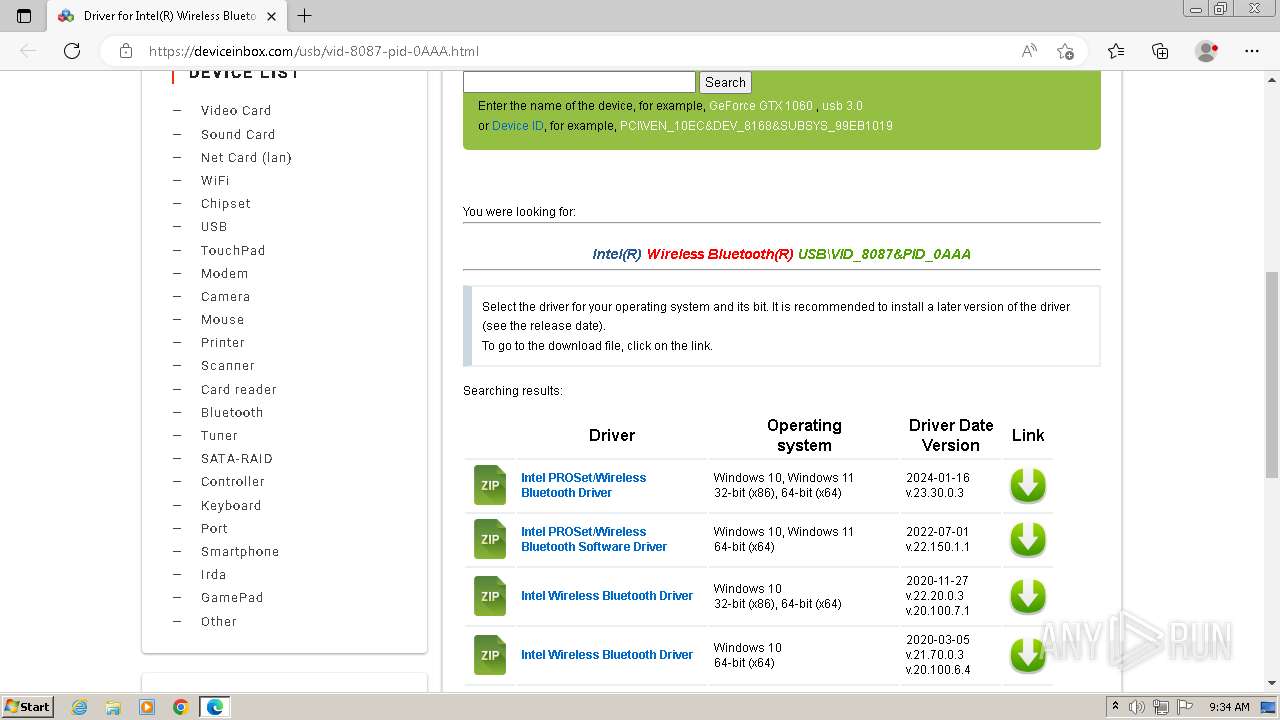Click ZIP icon of 2020-03-05 driver row

coord(490,655)
